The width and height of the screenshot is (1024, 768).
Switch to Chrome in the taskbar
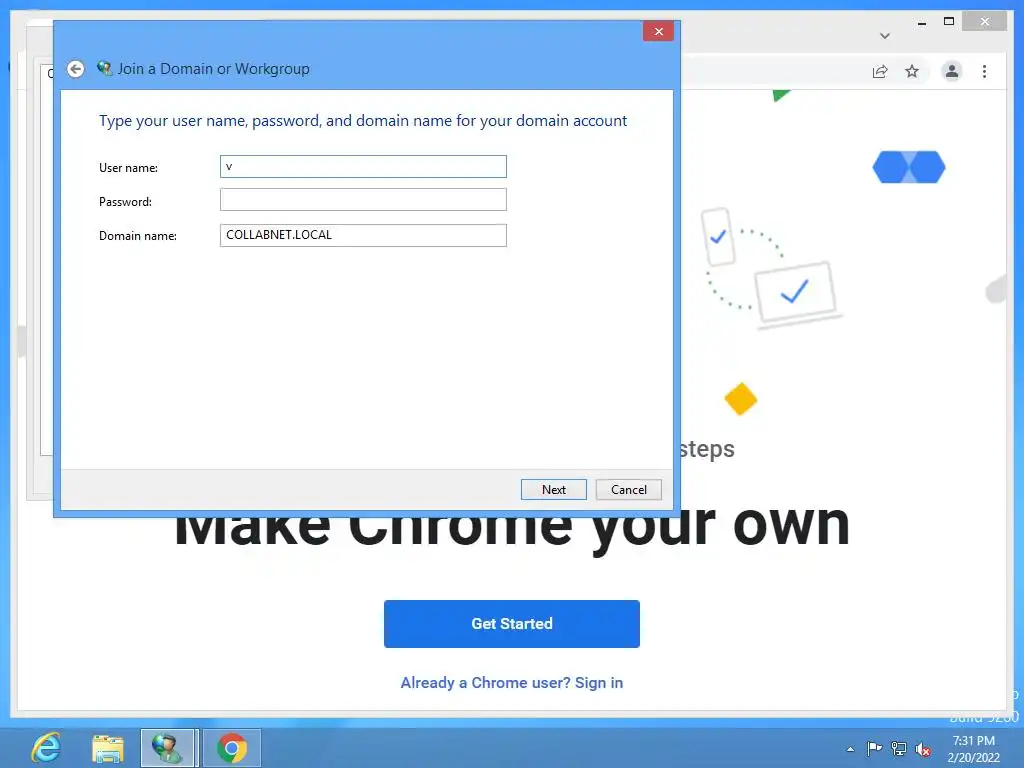(x=232, y=748)
